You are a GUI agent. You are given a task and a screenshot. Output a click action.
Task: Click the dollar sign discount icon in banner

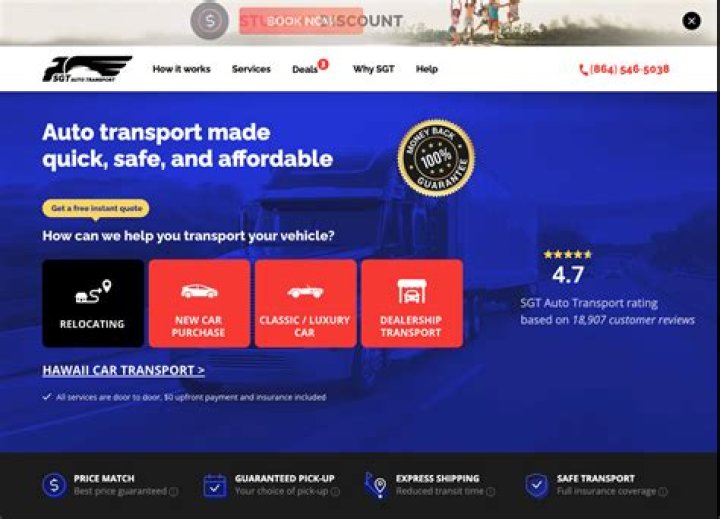(209, 21)
